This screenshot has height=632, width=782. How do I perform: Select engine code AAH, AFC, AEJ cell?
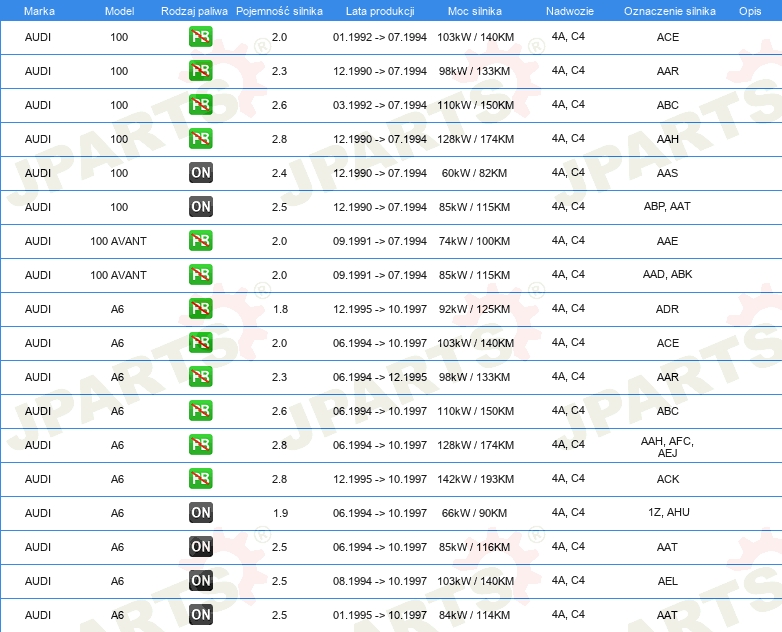point(667,447)
